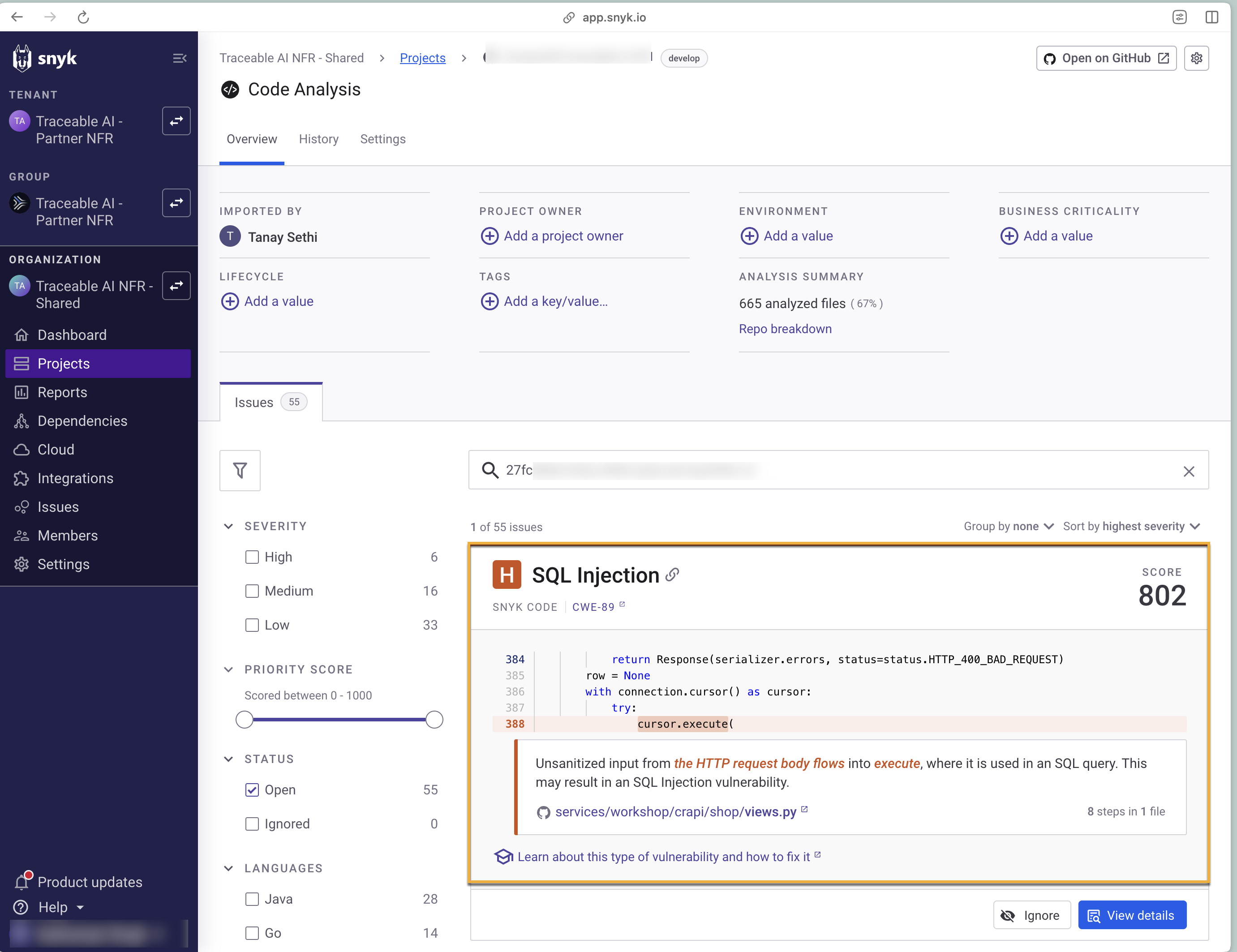Screen dimensions: 1237x952
Task: Toggle the filter funnel button
Action: tap(240, 470)
